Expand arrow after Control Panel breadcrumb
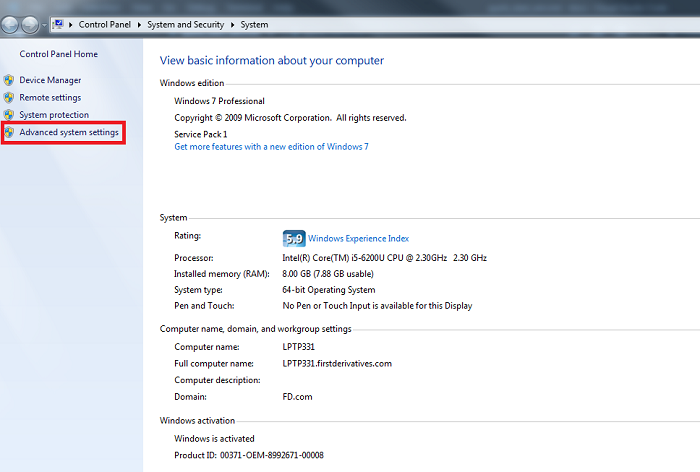This screenshot has height=472, width=700. (139, 25)
